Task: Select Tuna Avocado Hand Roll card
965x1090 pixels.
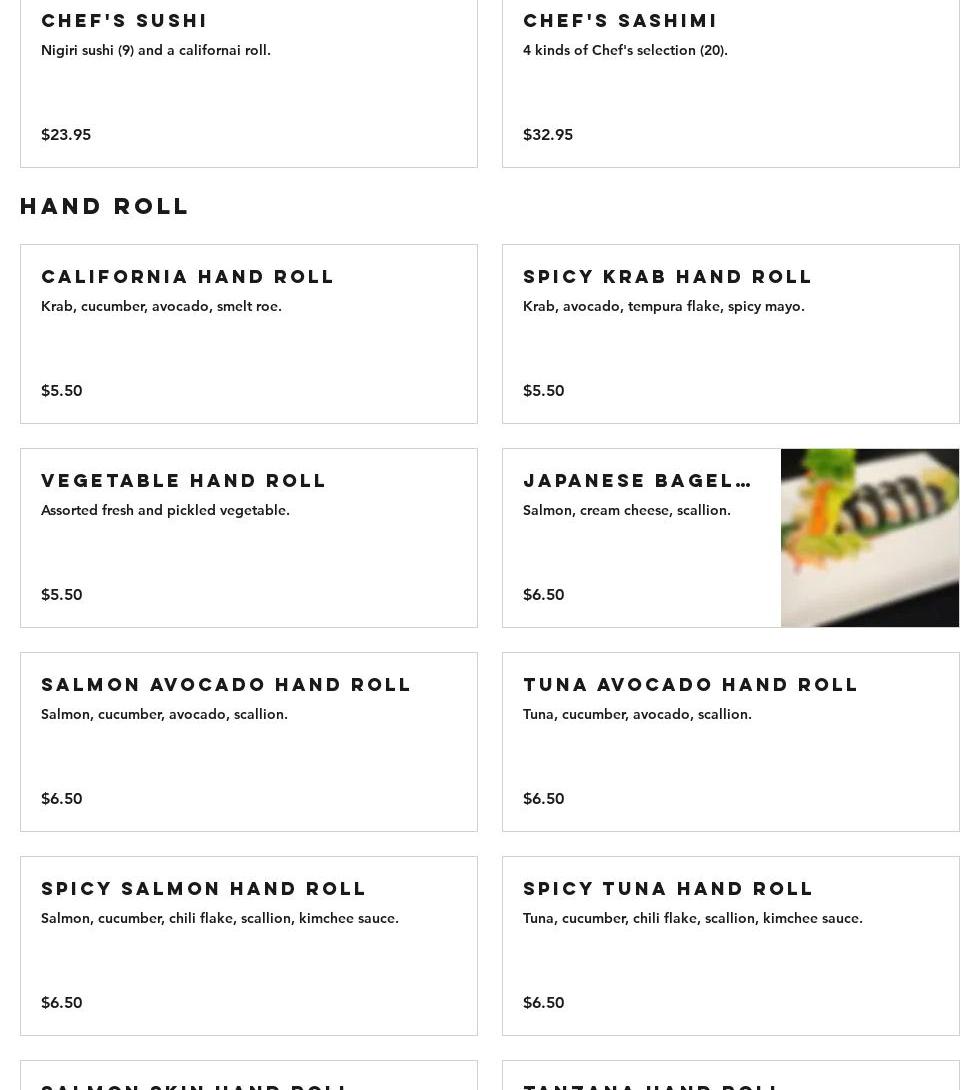Action: [731, 742]
